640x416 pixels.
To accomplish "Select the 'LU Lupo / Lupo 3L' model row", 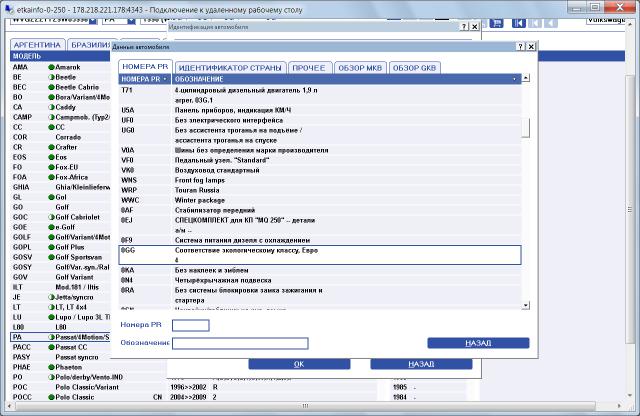I will click(x=60, y=317).
